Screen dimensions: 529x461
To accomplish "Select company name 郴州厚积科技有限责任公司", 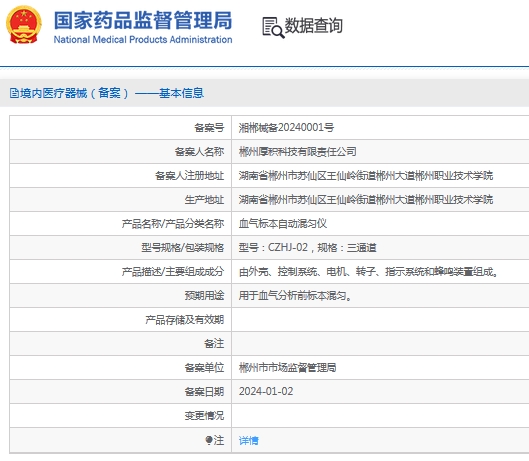I will coord(298,152).
